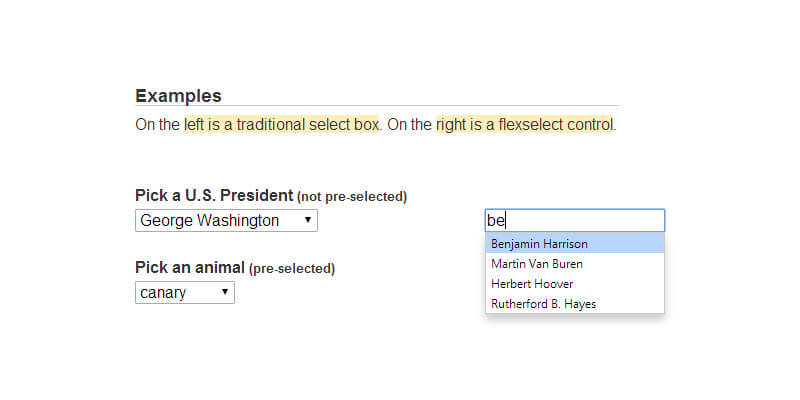Choose Benjamin Harrison from the suggestions

pyautogui.click(x=539, y=243)
